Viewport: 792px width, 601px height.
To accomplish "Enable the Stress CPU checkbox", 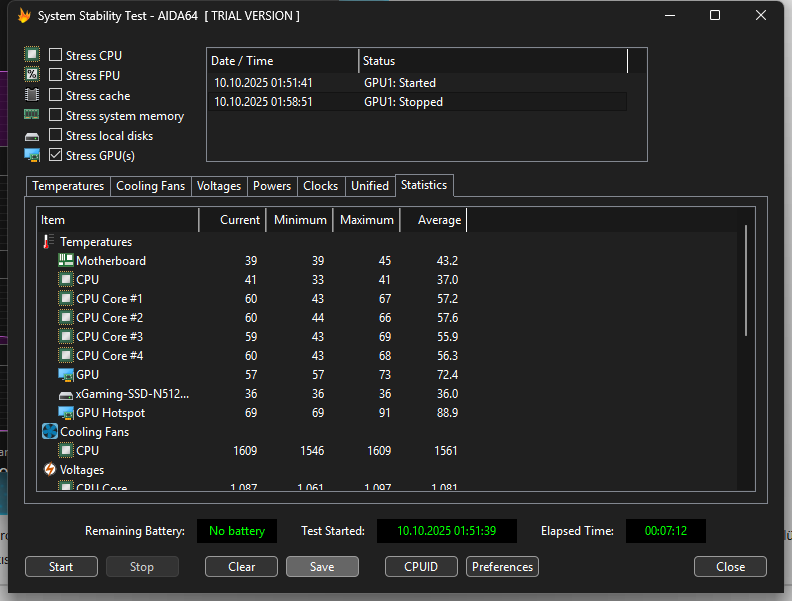I will click(x=55, y=55).
